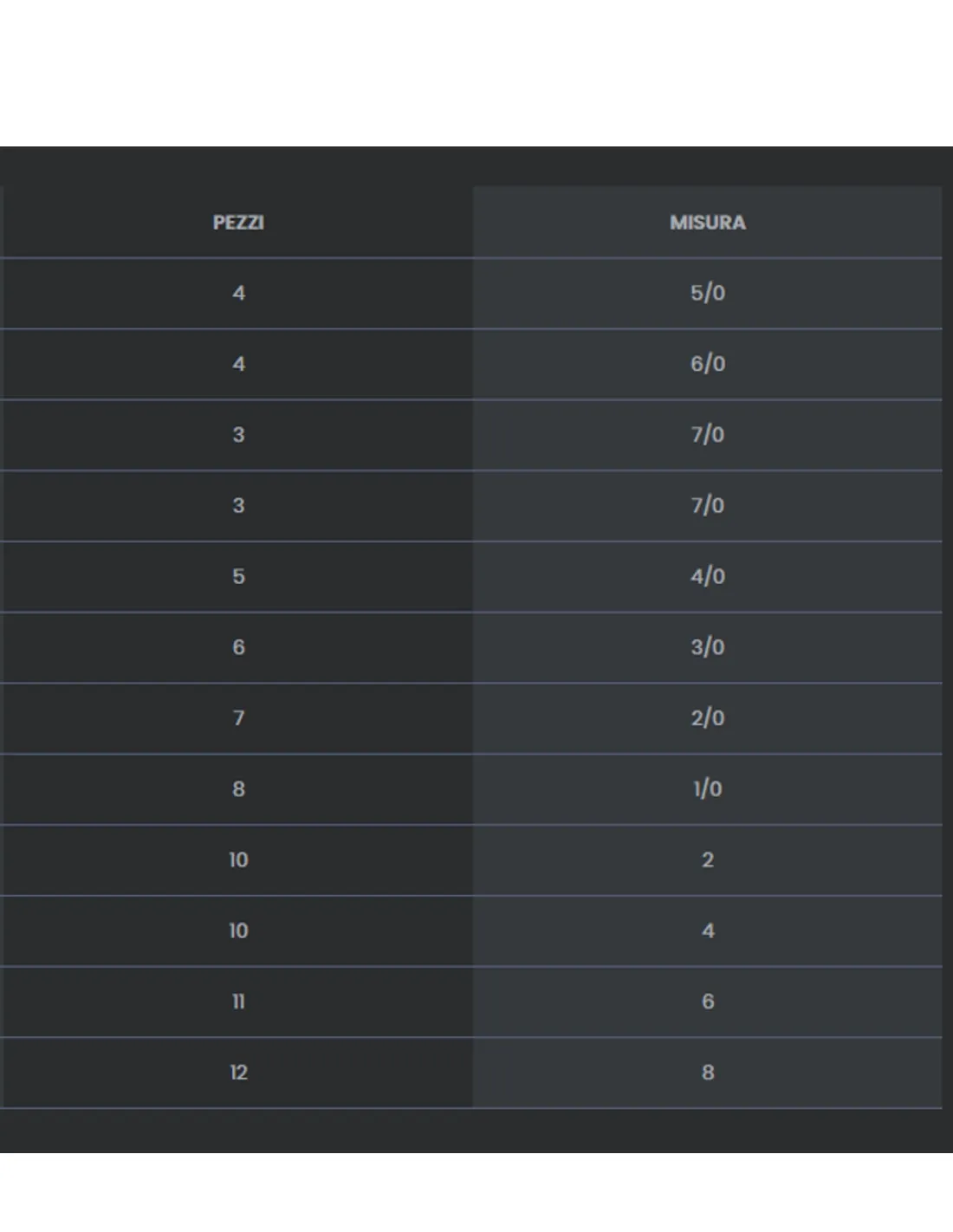Screen dimensions: 953x1232
Task: Click pieces value 6 cell
Action: (238, 648)
